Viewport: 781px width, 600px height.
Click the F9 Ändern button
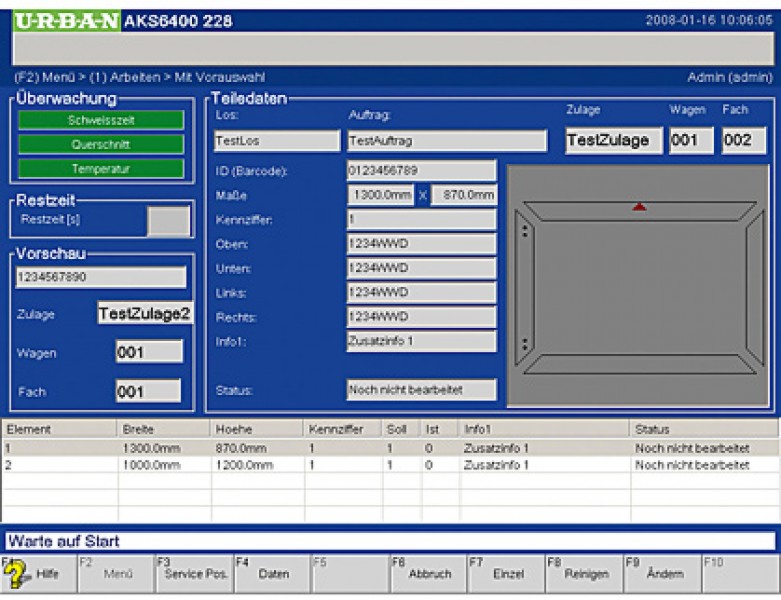click(x=663, y=574)
